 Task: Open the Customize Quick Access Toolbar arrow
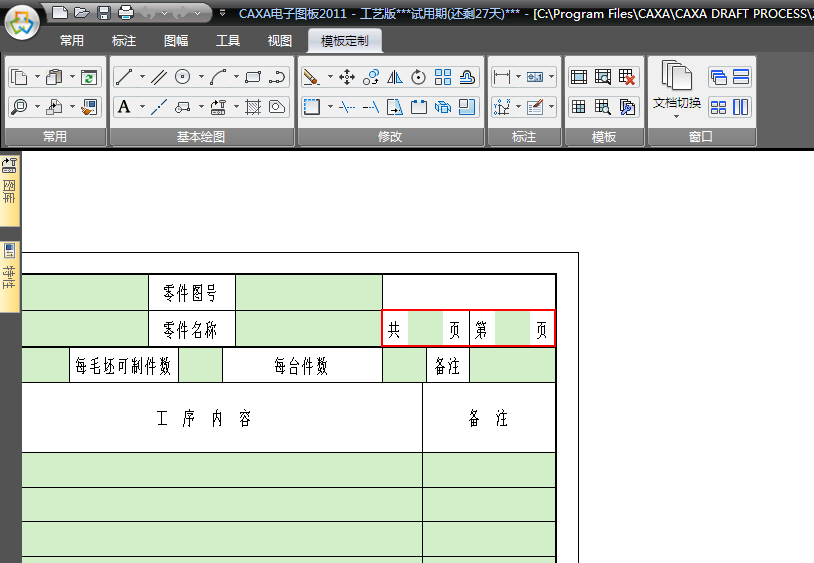(x=221, y=13)
